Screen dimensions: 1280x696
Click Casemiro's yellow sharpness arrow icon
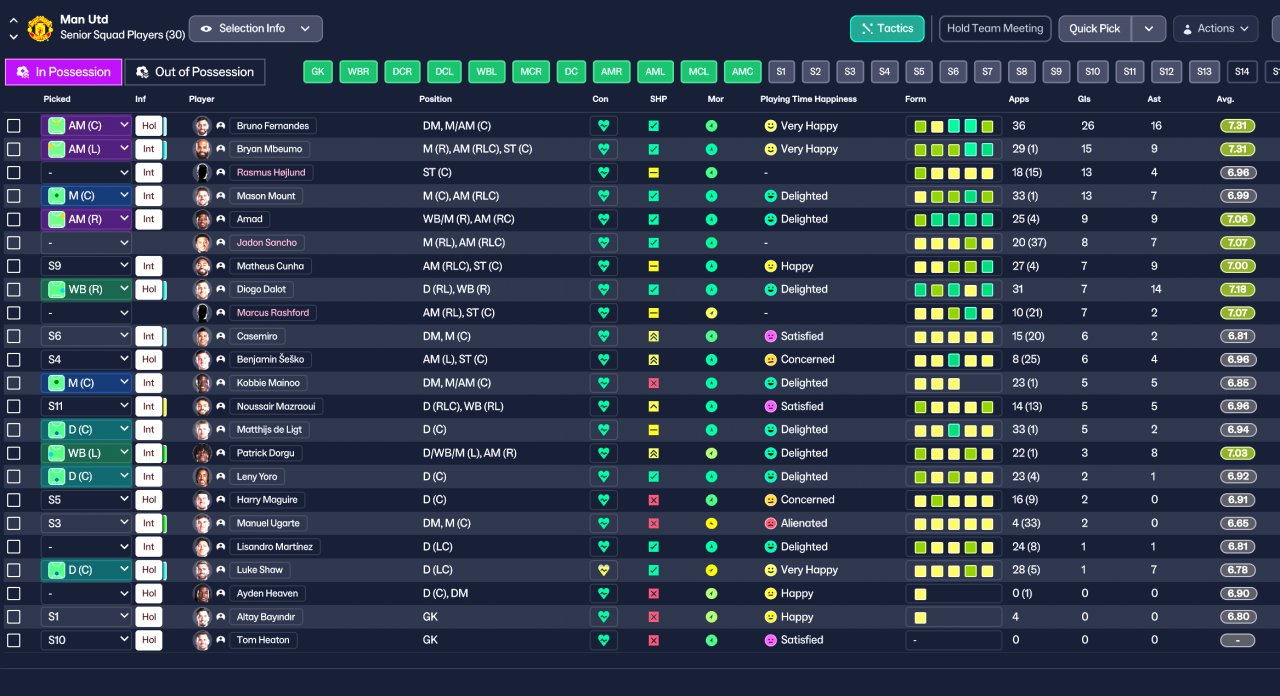[653, 336]
